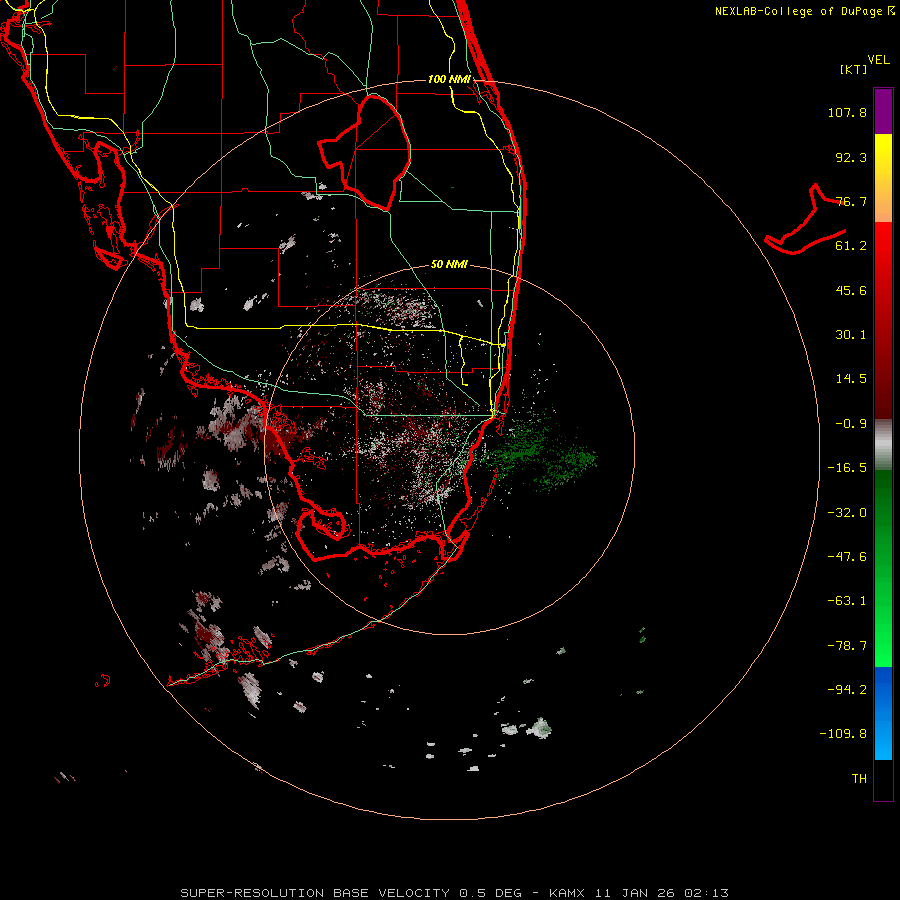
Task: Select the 30.1 velocity scale value
Action: pyautogui.click(x=851, y=335)
